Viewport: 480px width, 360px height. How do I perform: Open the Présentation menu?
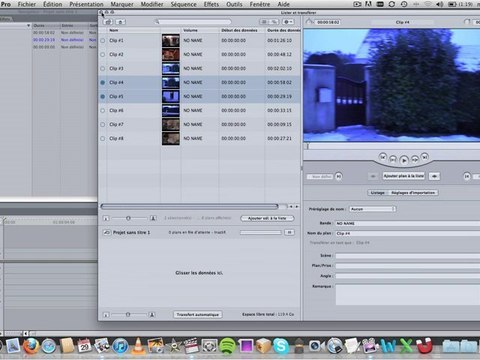tap(86, 4)
